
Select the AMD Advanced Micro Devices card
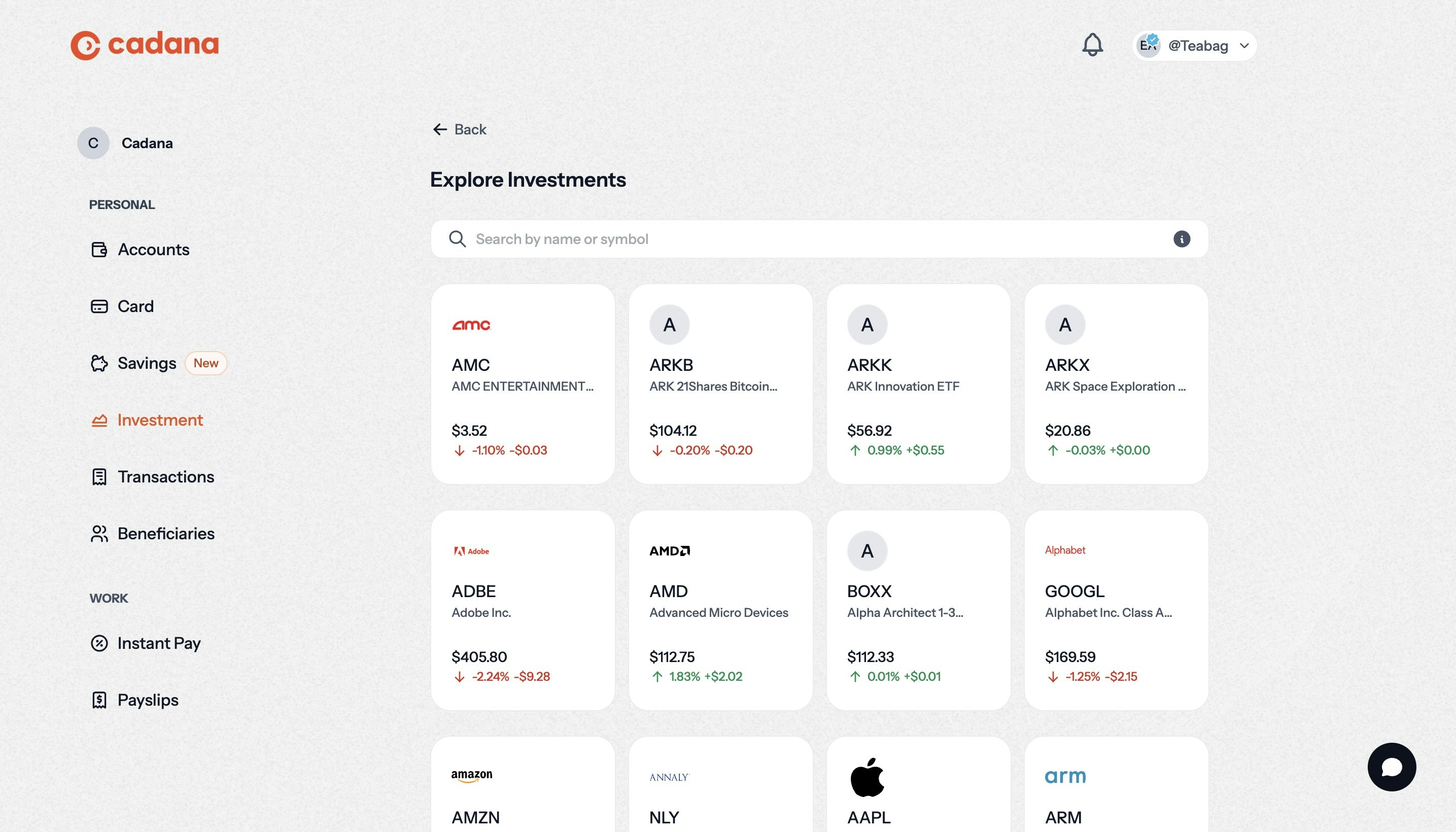pyautogui.click(x=720, y=610)
